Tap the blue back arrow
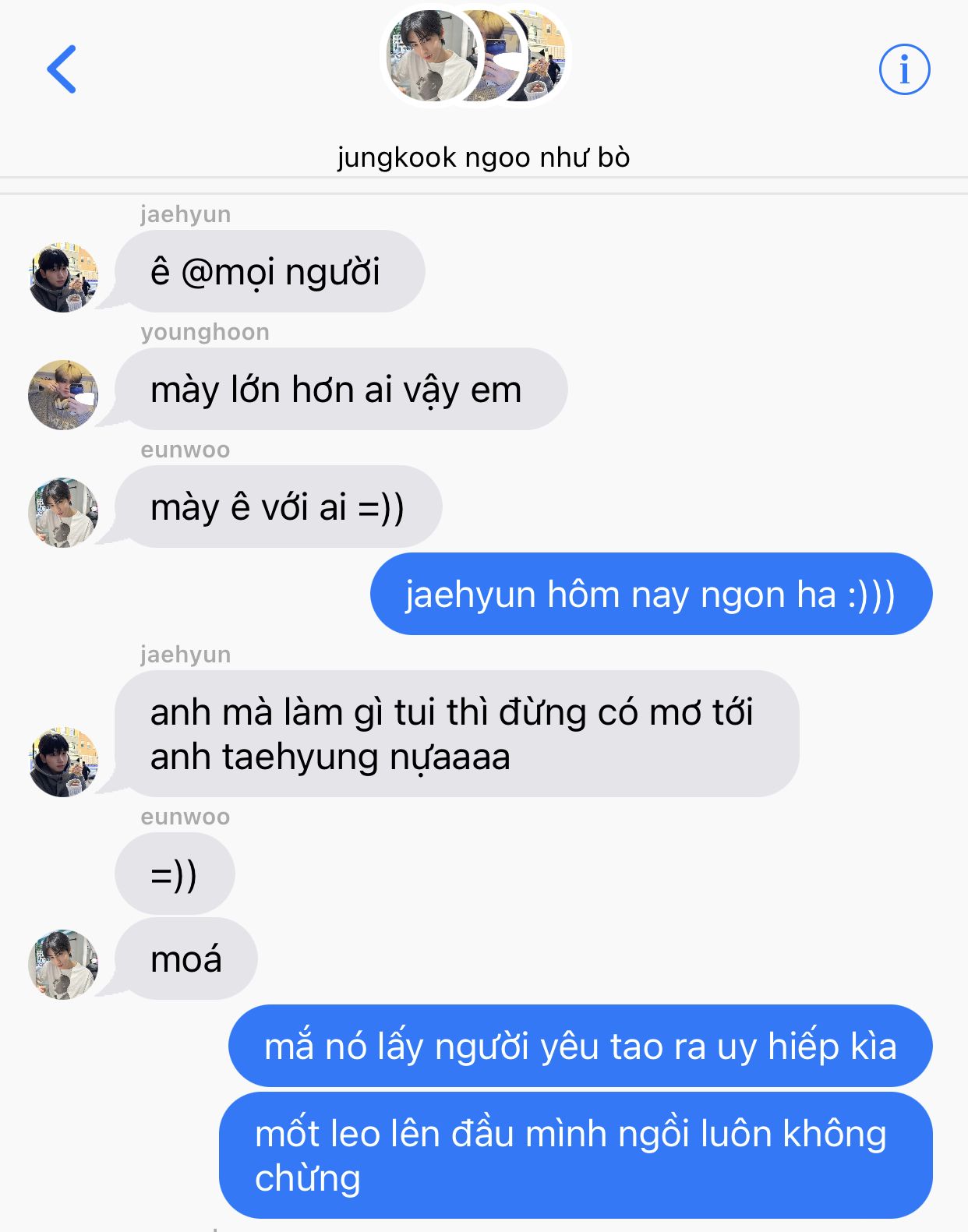Screen dimensions: 968x1232 click(x=62, y=69)
